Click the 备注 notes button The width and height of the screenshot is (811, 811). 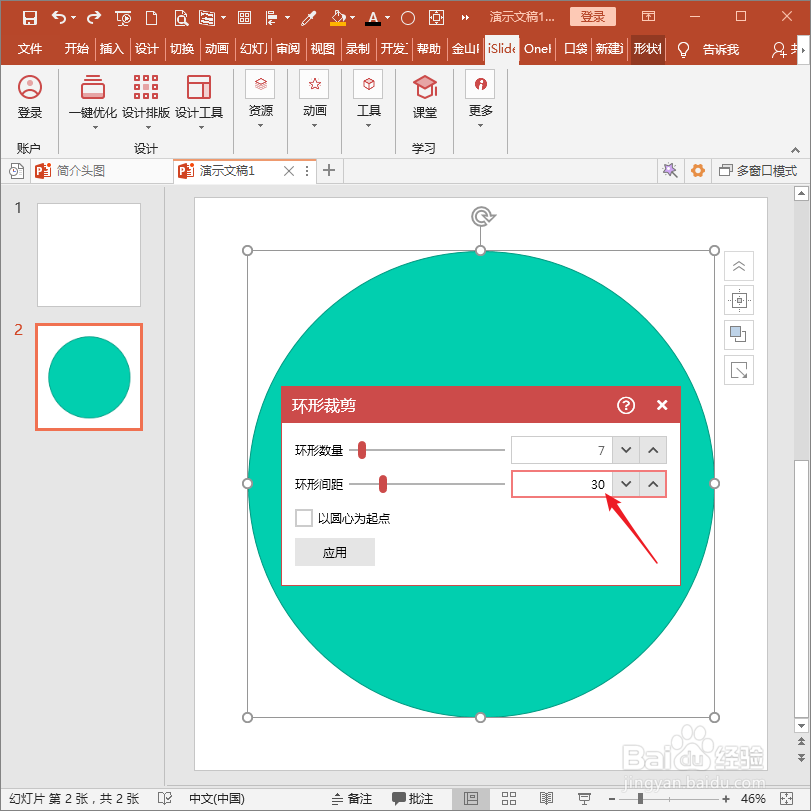click(x=352, y=799)
